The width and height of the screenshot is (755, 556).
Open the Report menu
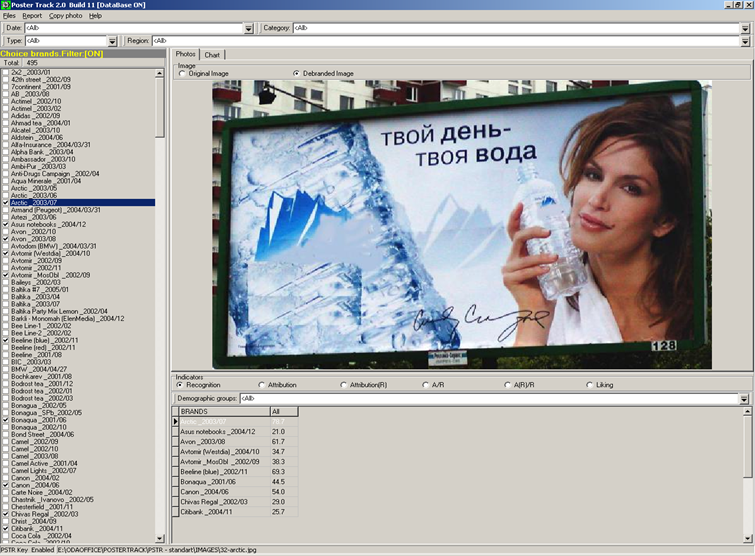pyautogui.click(x=32, y=16)
